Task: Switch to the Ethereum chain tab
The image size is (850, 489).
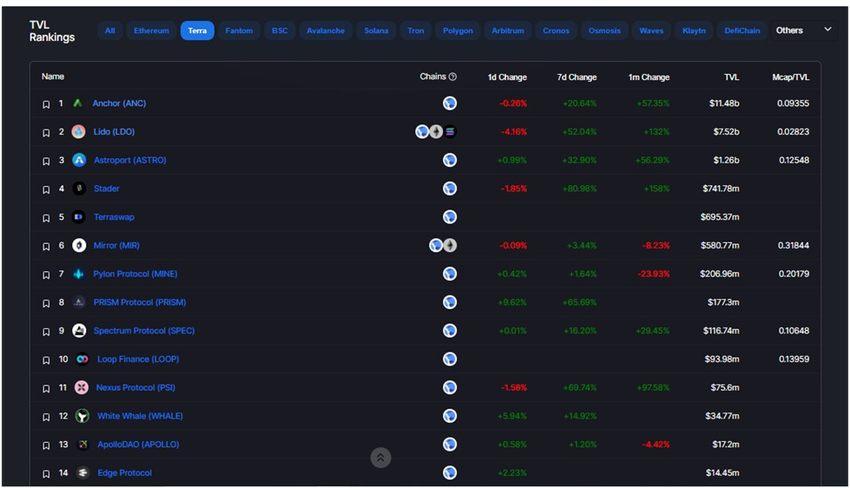Action: pyautogui.click(x=151, y=30)
